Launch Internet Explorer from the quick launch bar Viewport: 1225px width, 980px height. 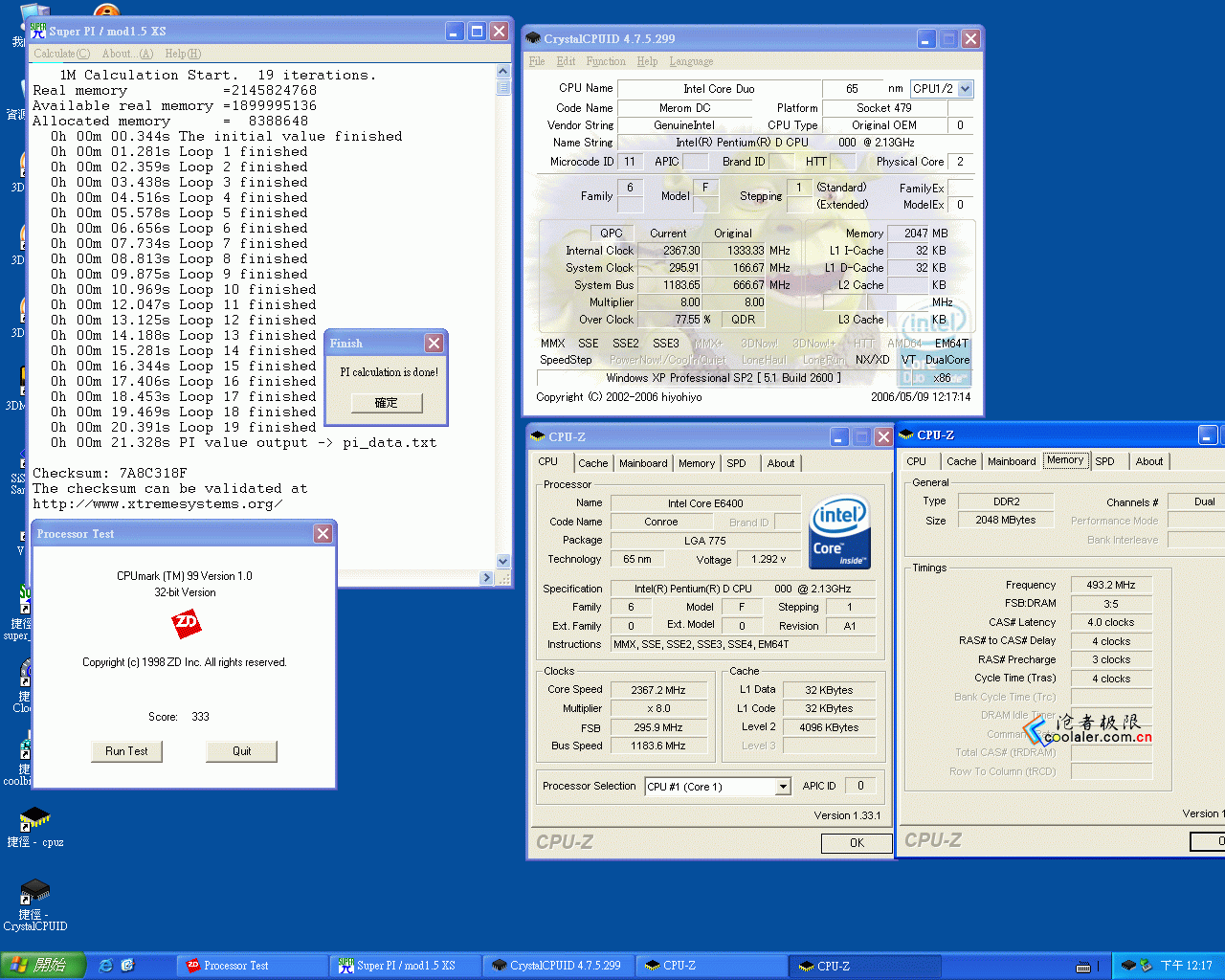click(x=106, y=966)
